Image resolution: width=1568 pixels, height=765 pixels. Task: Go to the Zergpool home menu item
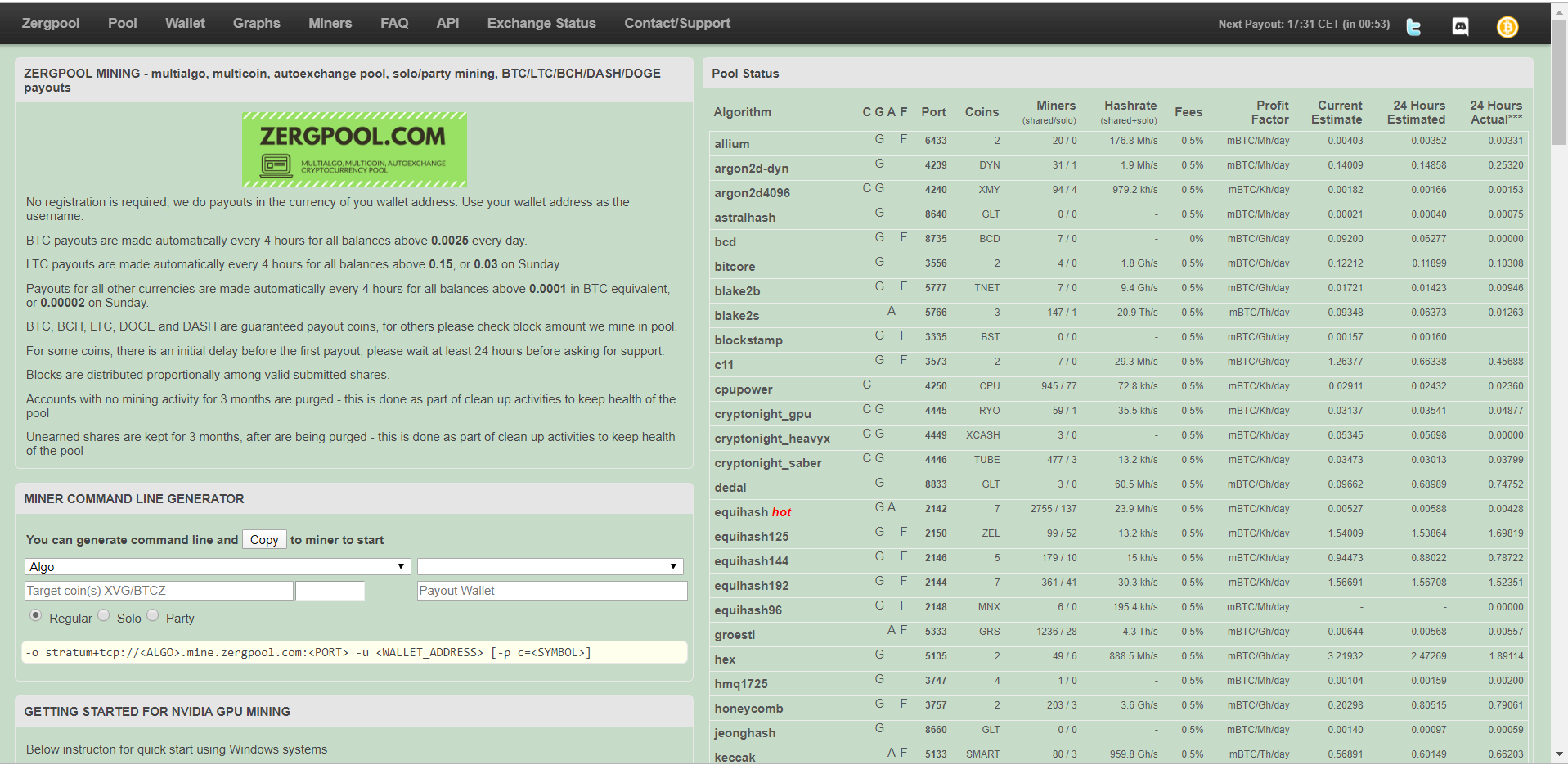[x=51, y=23]
